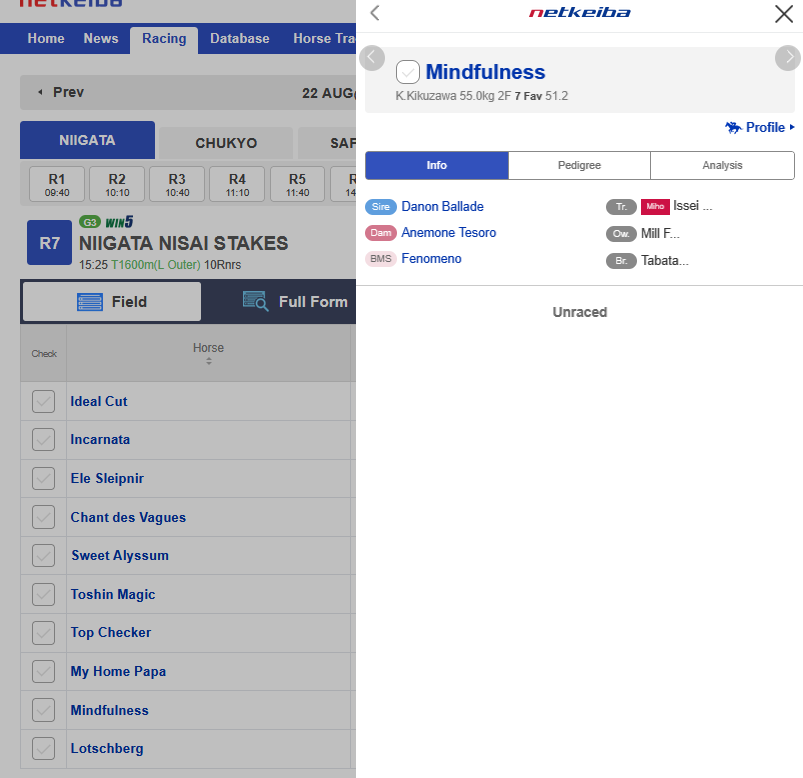The image size is (803, 778).
Task: Open the horse Profile link
Action: pos(760,127)
